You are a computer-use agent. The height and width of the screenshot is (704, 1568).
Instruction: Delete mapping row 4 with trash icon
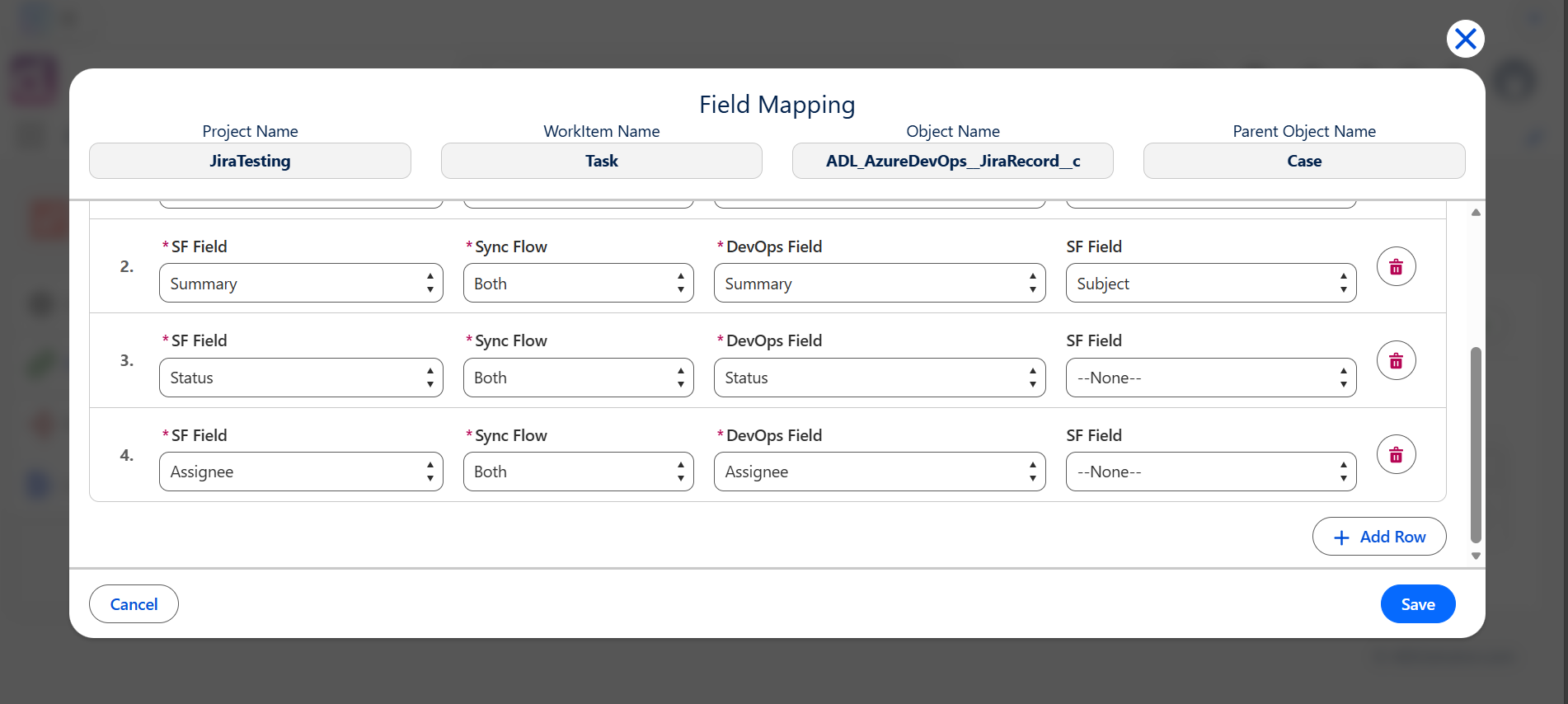click(x=1396, y=454)
